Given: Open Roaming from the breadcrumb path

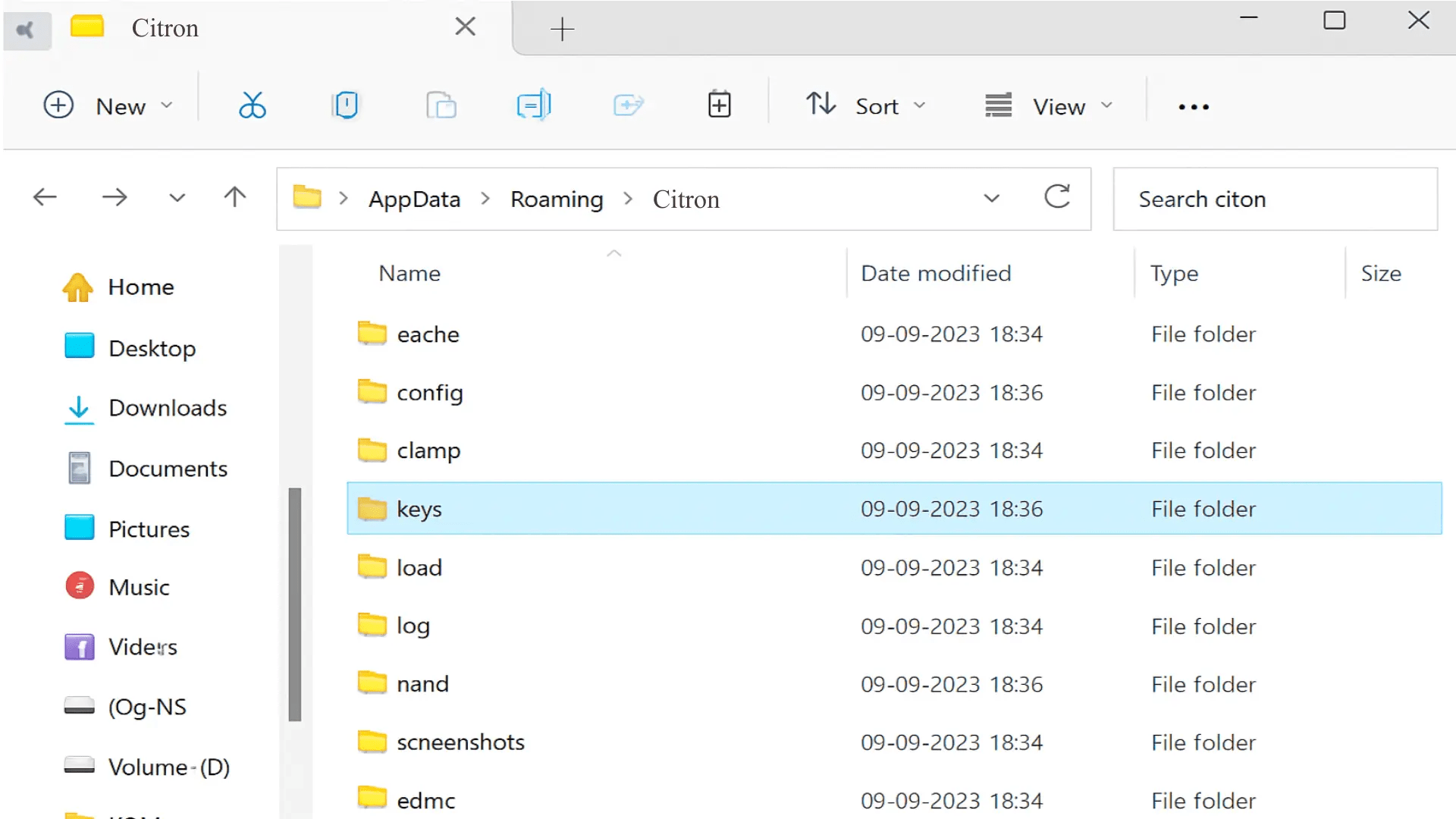Looking at the screenshot, I should 557,199.
